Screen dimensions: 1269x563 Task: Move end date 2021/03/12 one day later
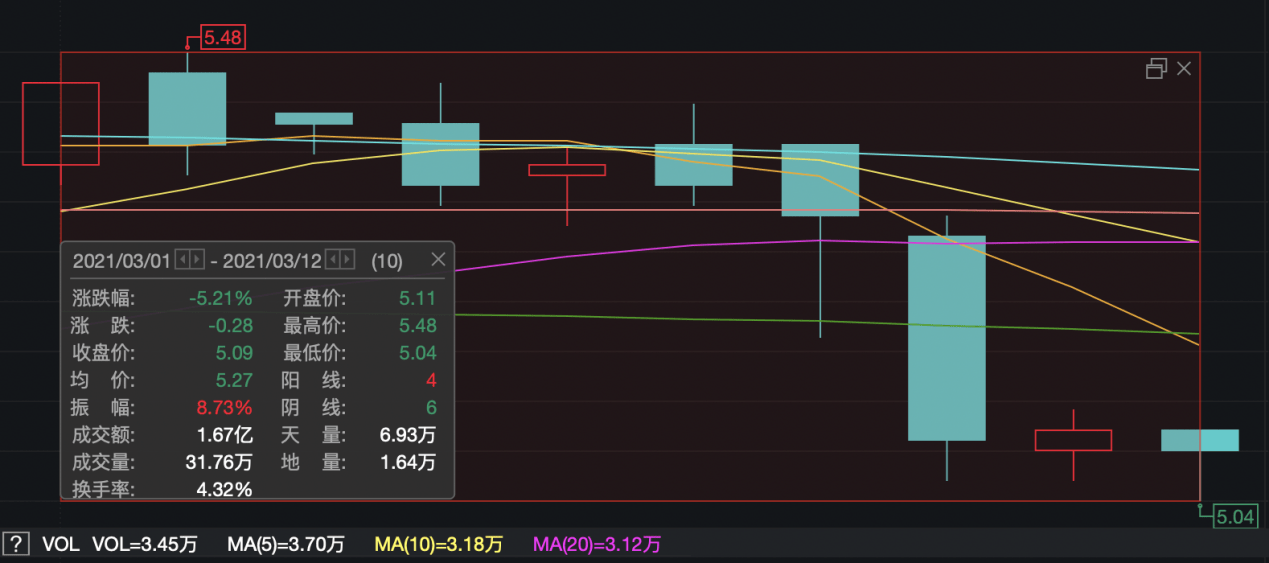(347, 260)
